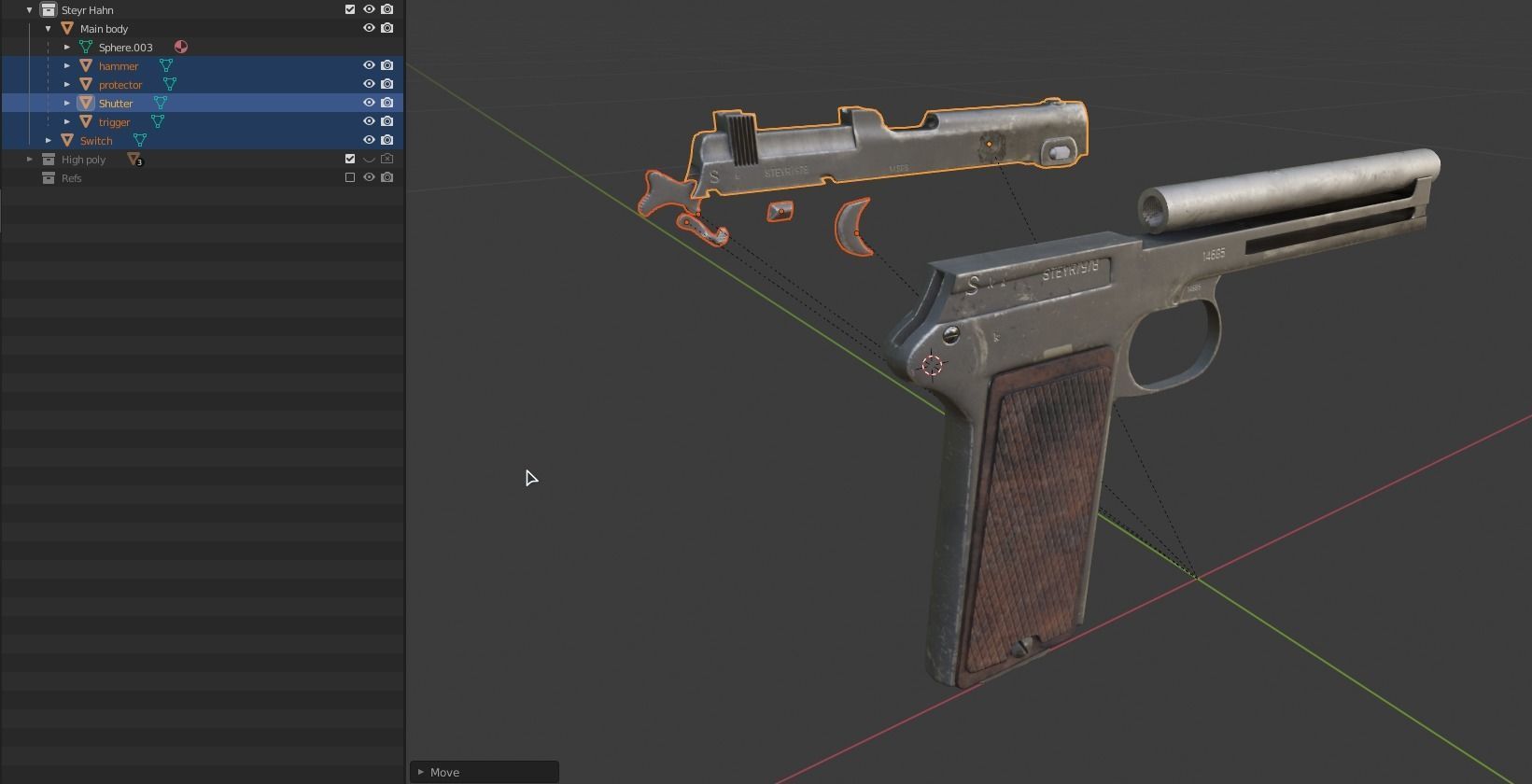1532x784 pixels.
Task: Click the Shutter object triangle icon
Action: point(86,103)
